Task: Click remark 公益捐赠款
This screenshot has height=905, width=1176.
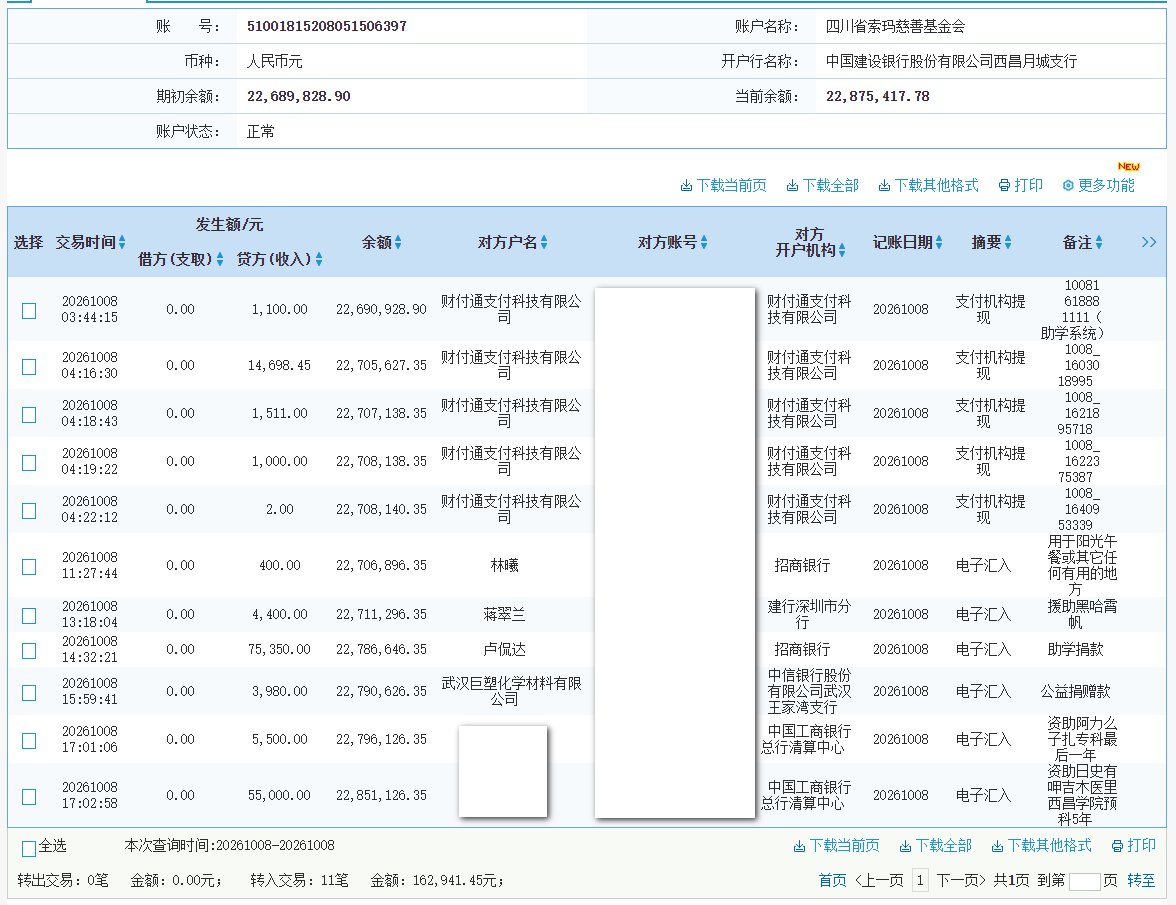Action: tap(1076, 691)
